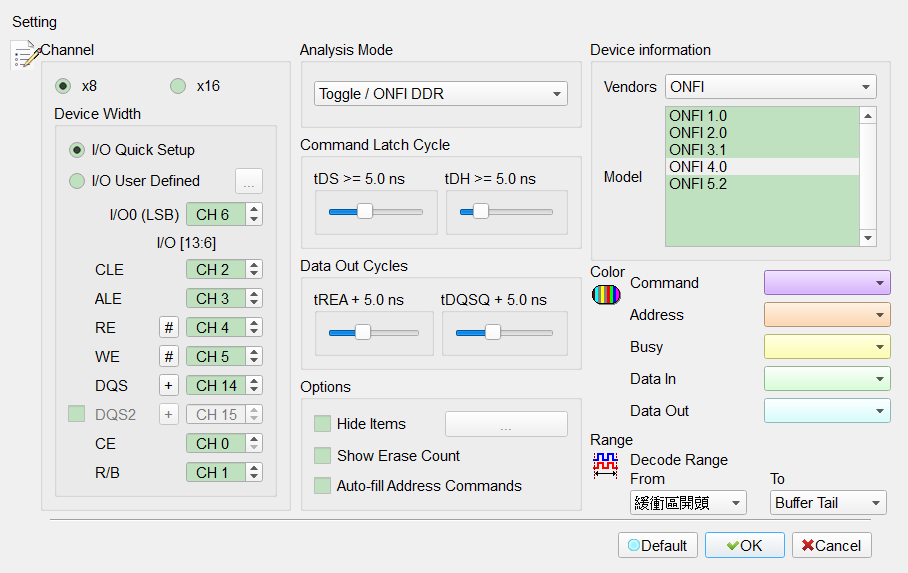The width and height of the screenshot is (908, 573).
Task: Confirm settings with OK button
Action: (x=745, y=545)
